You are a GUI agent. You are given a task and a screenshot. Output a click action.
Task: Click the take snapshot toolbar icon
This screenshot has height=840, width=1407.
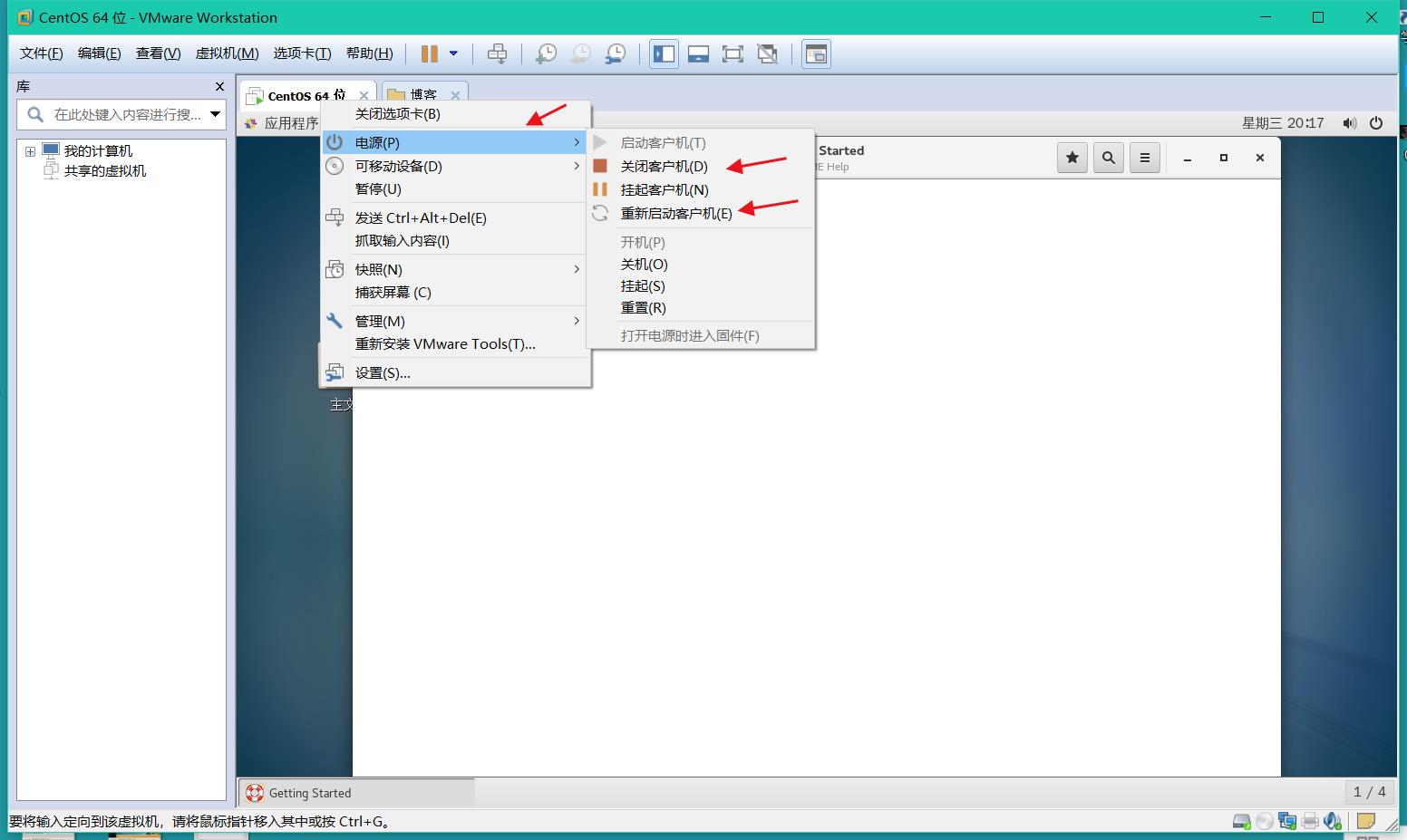[x=546, y=53]
